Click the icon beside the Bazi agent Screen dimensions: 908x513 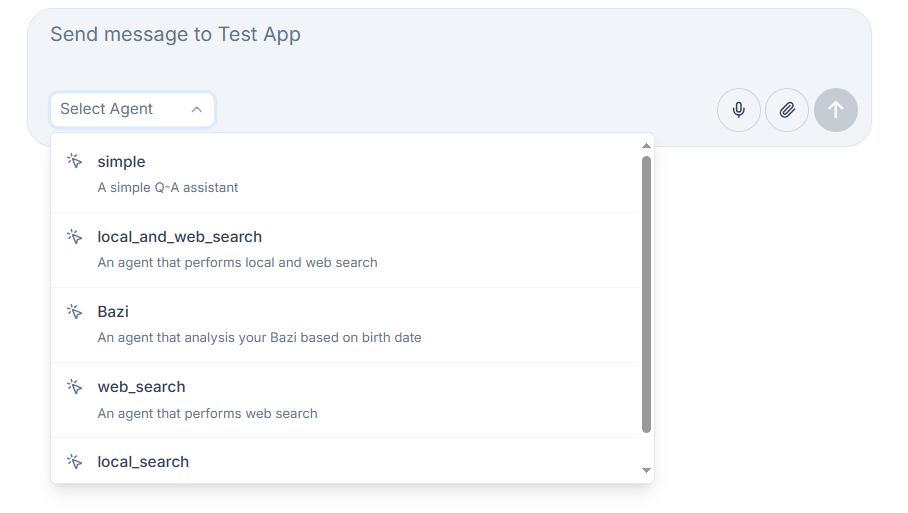click(x=74, y=312)
